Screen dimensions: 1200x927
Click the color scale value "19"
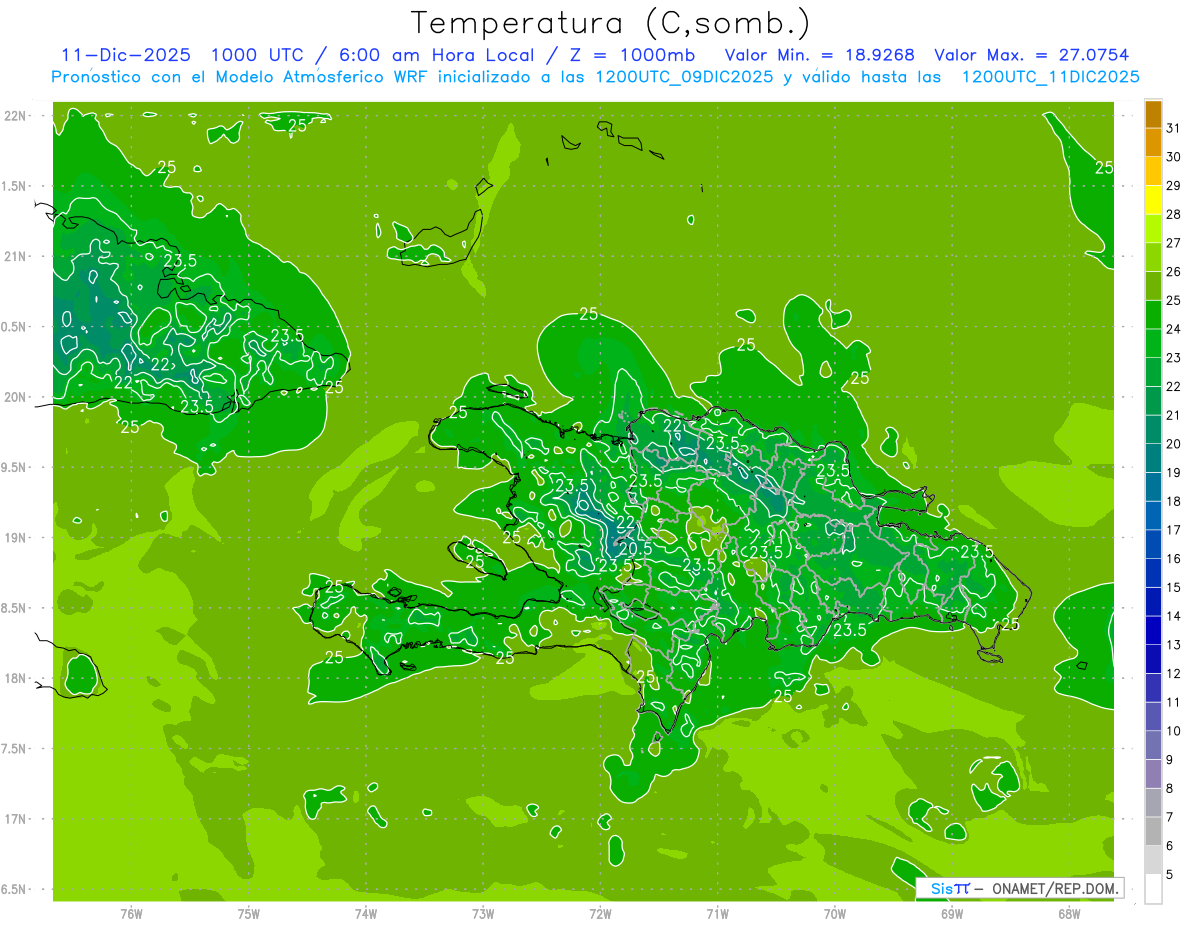[1174, 473]
